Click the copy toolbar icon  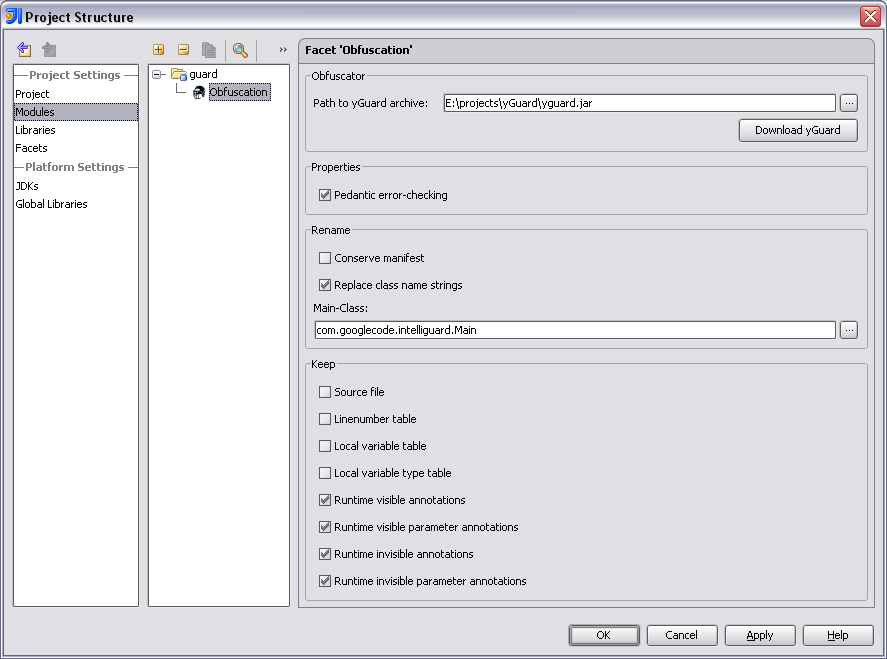209,50
